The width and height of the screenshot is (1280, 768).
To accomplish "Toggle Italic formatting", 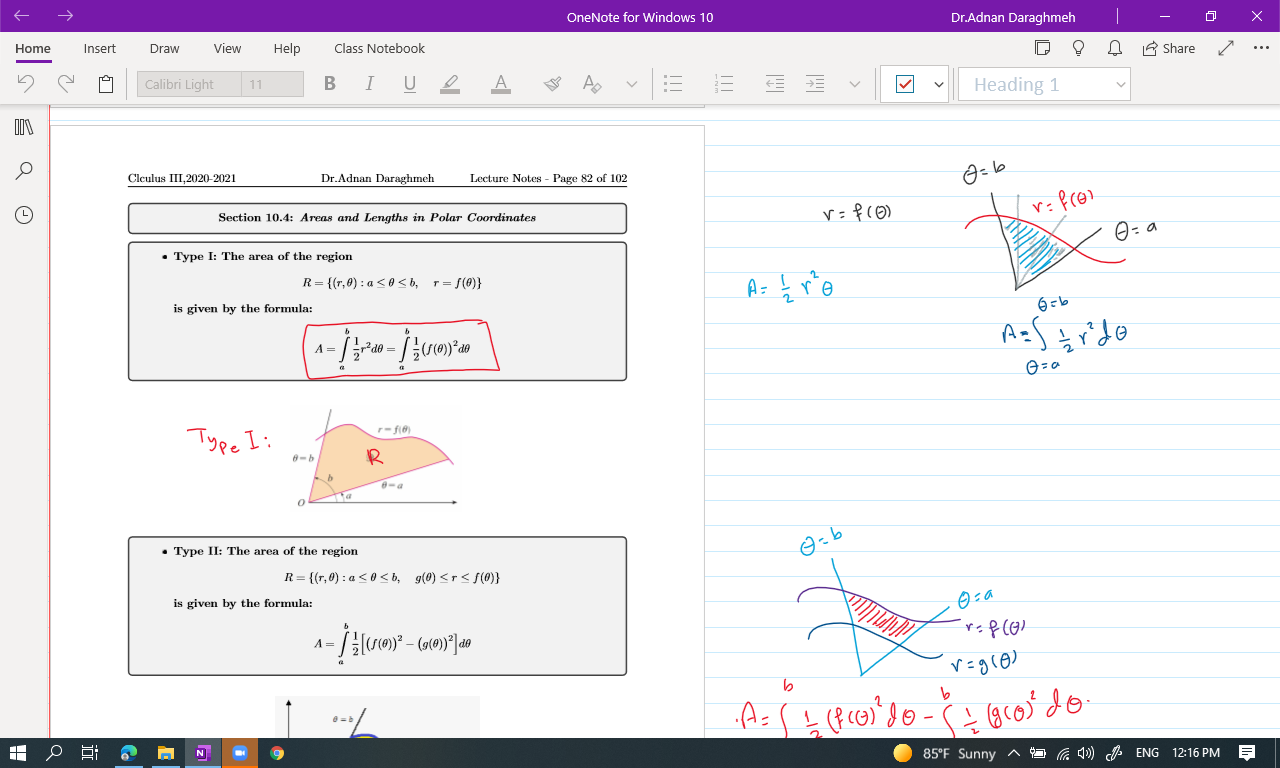I will [x=369, y=84].
